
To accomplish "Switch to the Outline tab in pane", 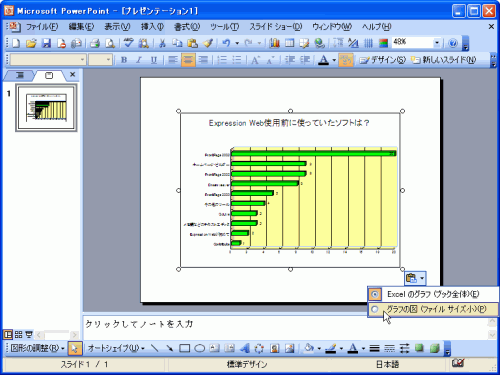I will tap(20, 75).
